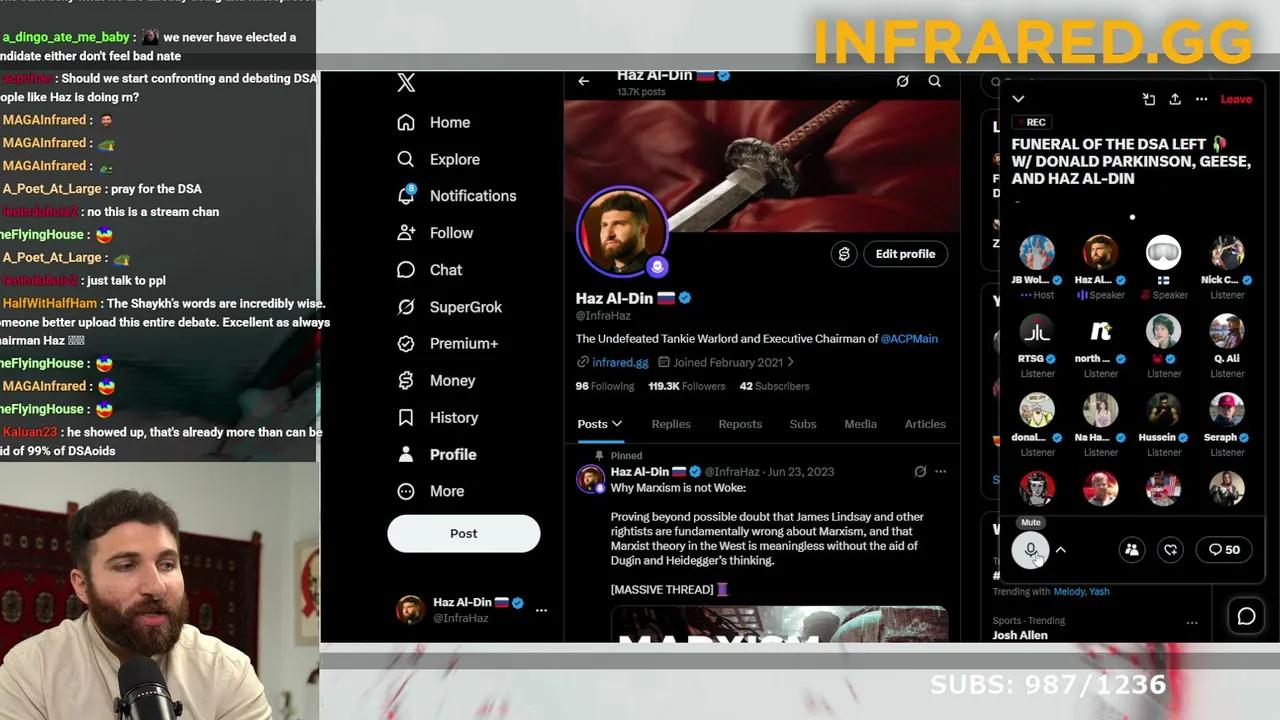Click the @ACPMain mention in the bio
This screenshot has width=1280, height=720.
pos(909,339)
